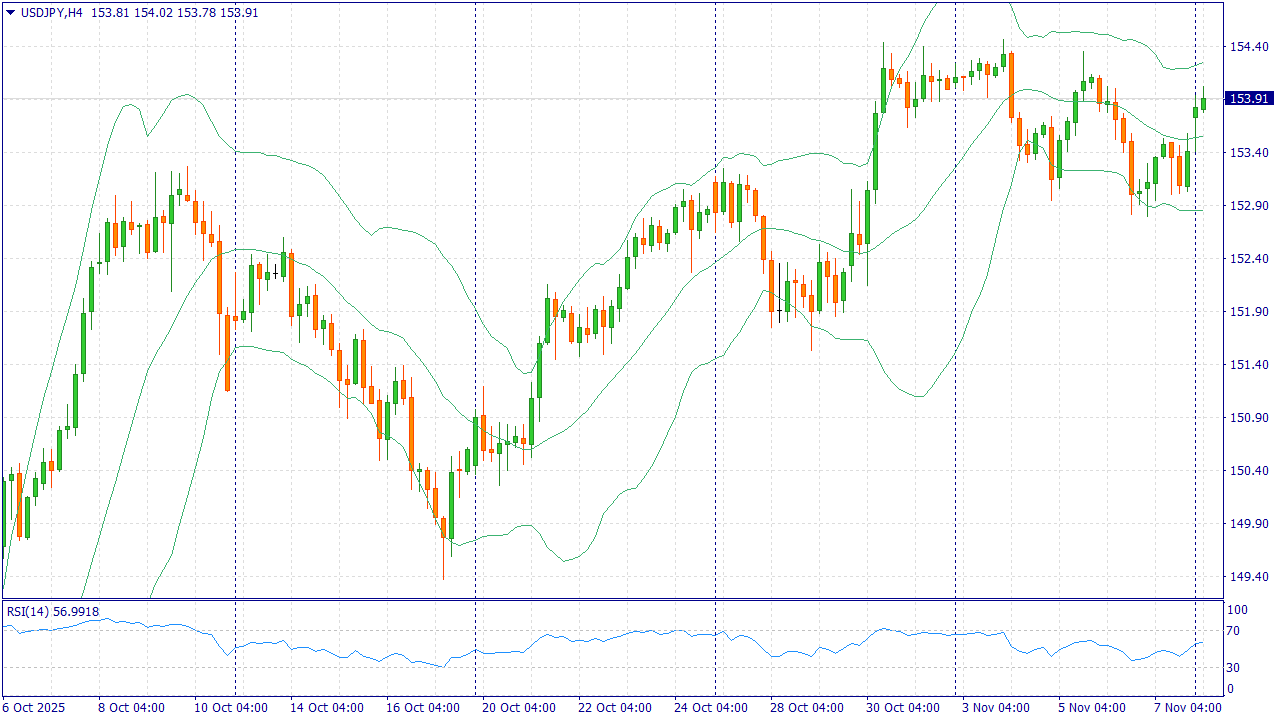Image resolution: width=1280 pixels, height=720 pixels.
Task: Click the OHLC values in chart header
Action: click(175, 13)
